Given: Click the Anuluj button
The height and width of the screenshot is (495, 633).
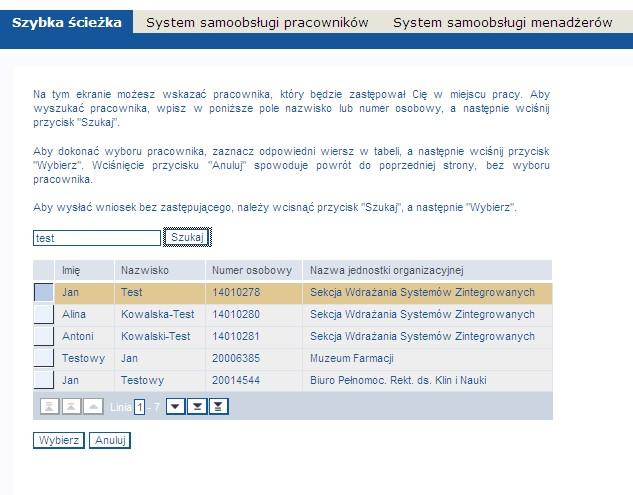Looking at the screenshot, I should pyautogui.click(x=110, y=440).
